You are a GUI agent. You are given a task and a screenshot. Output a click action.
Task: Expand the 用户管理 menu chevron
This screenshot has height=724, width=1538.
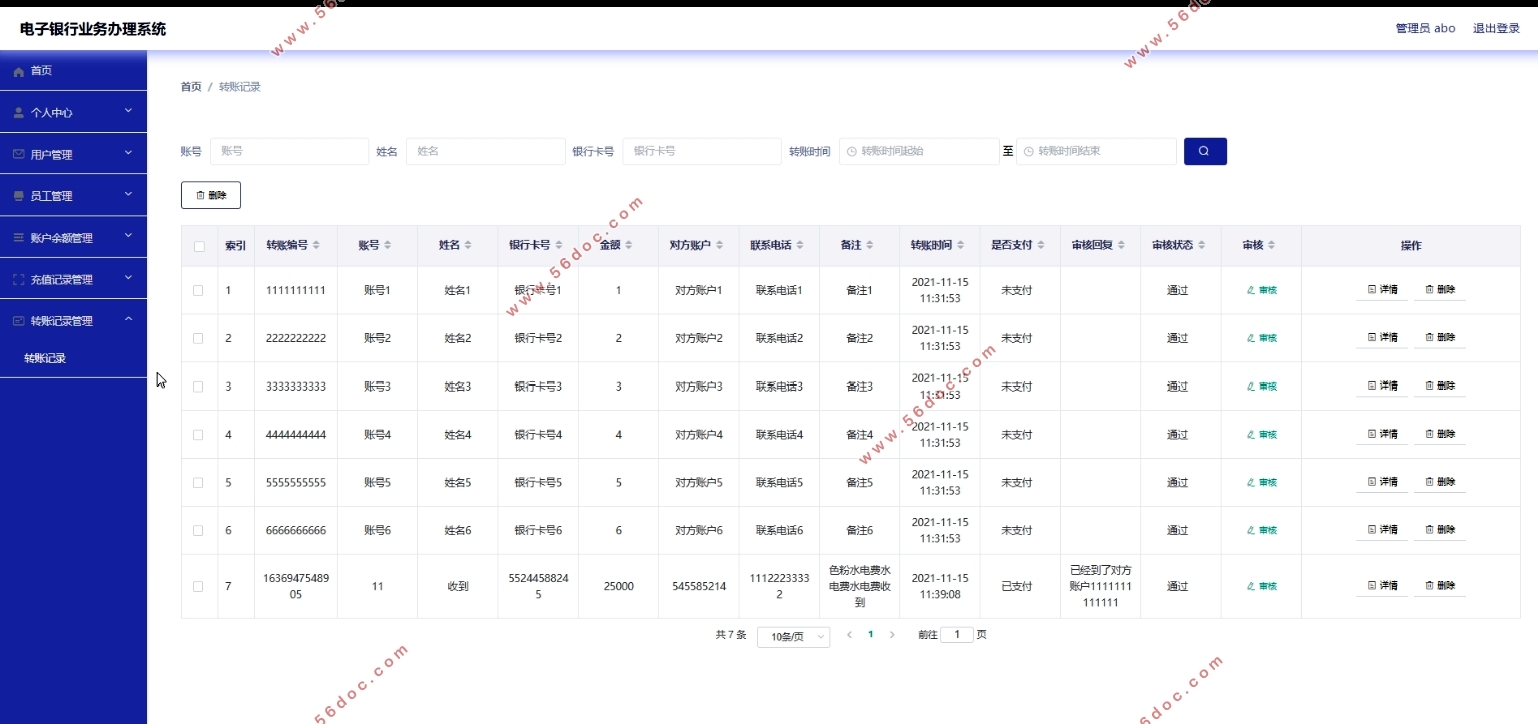[x=128, y=153]
